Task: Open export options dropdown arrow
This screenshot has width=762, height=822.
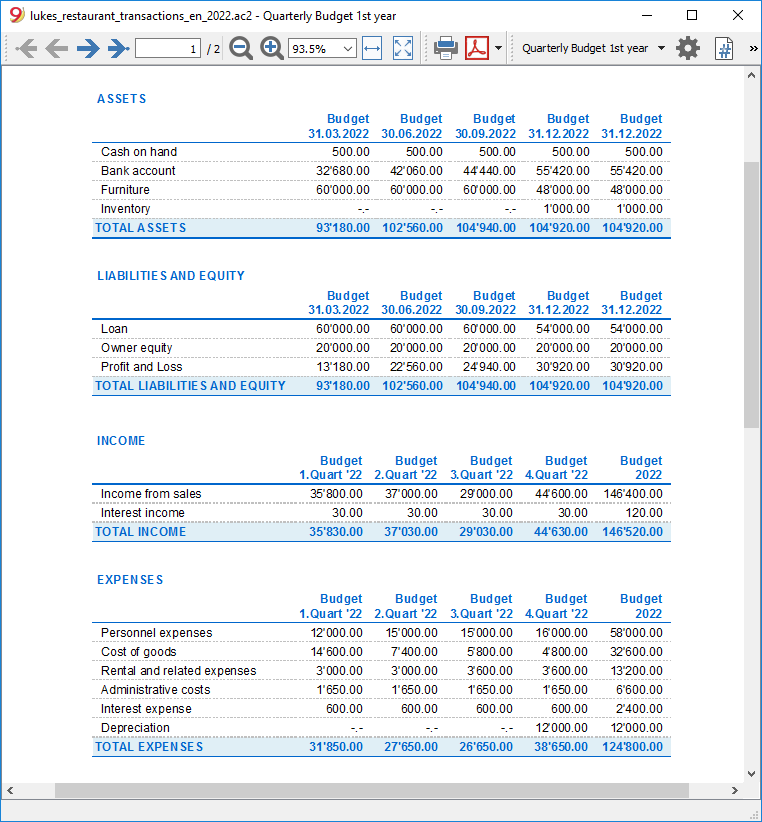Action: (498, 48)
